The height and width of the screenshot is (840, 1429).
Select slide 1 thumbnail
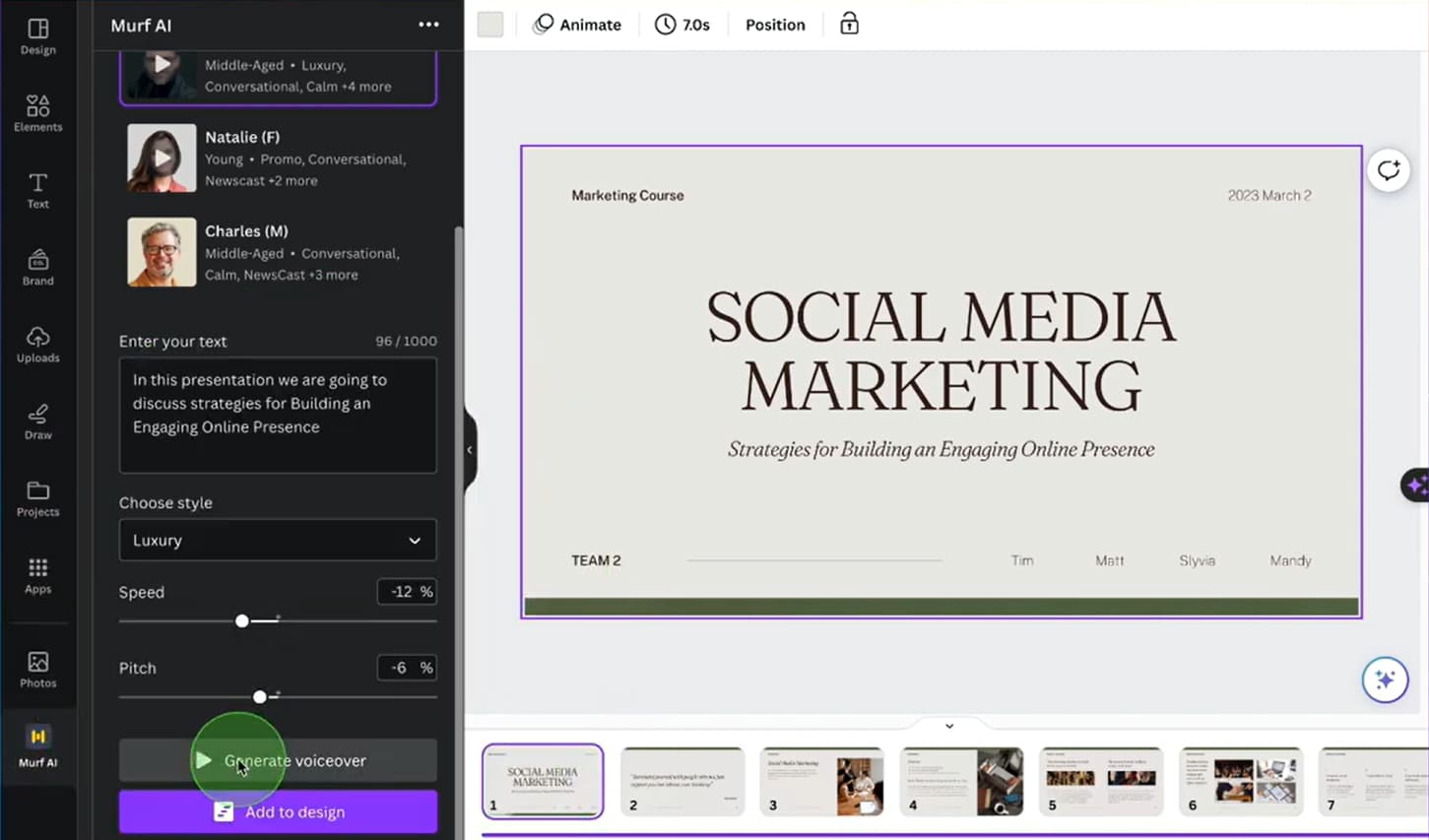(x=543, y=781)
